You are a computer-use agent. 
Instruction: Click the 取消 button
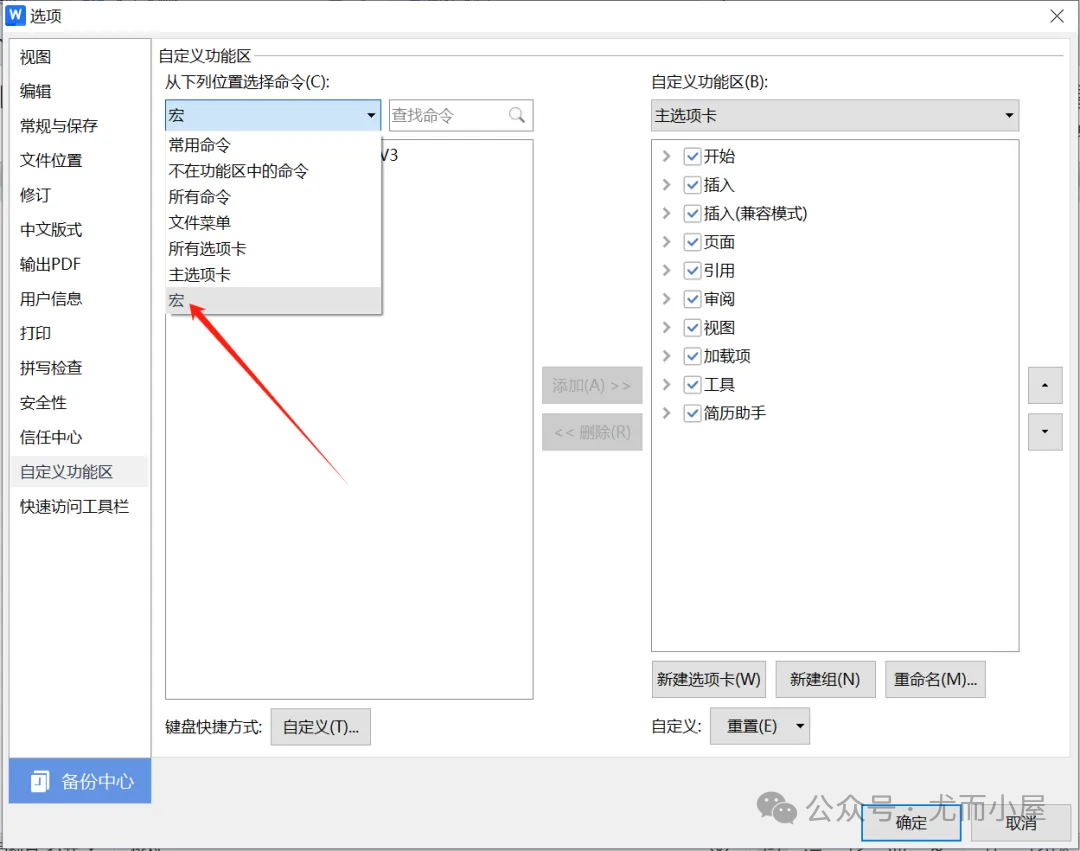click(x=1021, y=823)
